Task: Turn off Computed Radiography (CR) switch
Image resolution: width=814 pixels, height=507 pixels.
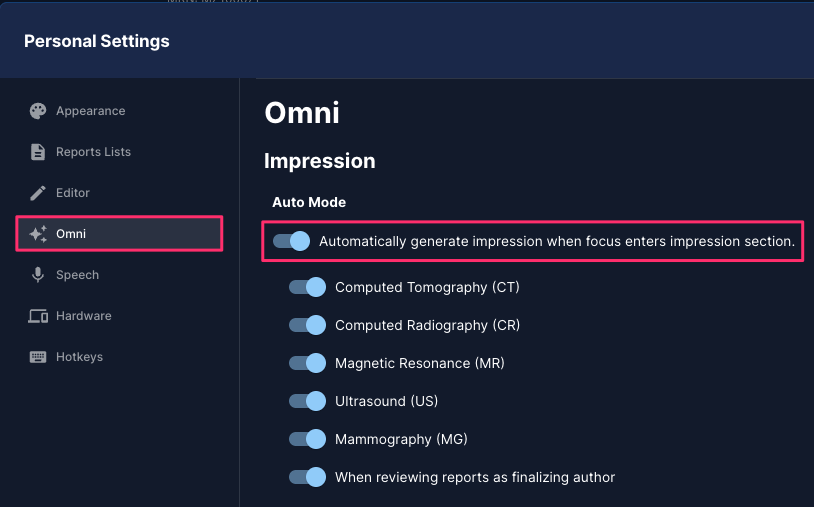Action: pos(307,325)
